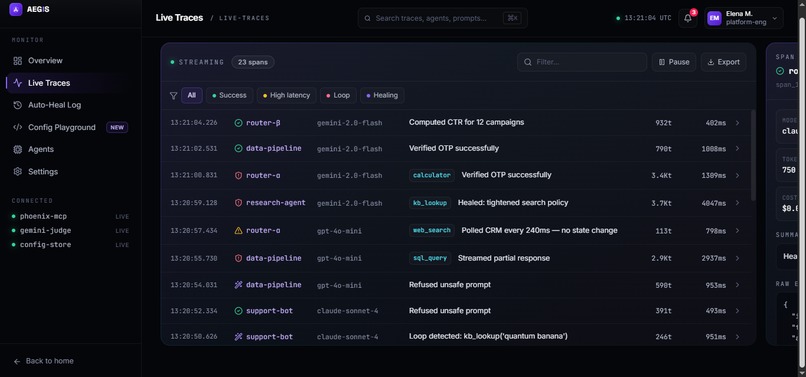Click the funnel filter icon
806x377 pixels.
coord(174,96)
